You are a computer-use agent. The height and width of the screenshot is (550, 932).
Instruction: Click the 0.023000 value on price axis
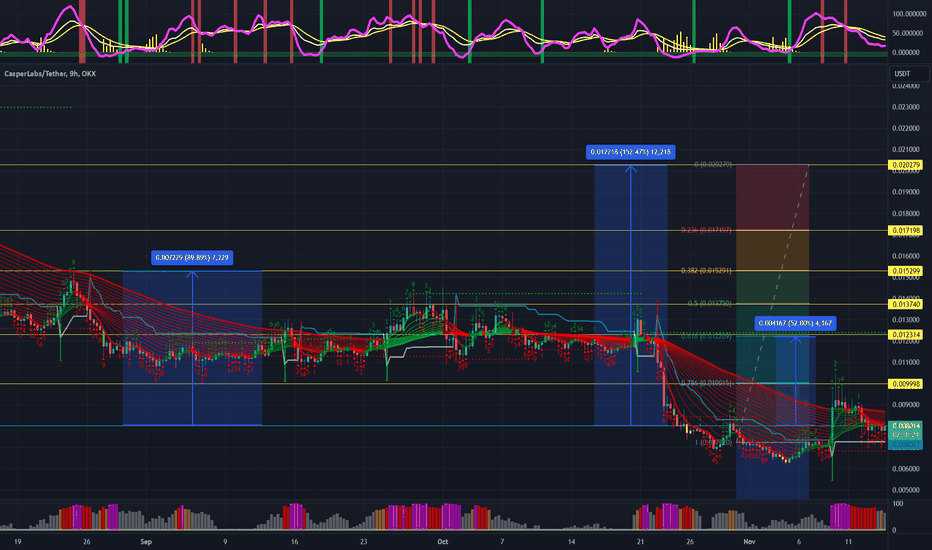(x=906, y=107)
